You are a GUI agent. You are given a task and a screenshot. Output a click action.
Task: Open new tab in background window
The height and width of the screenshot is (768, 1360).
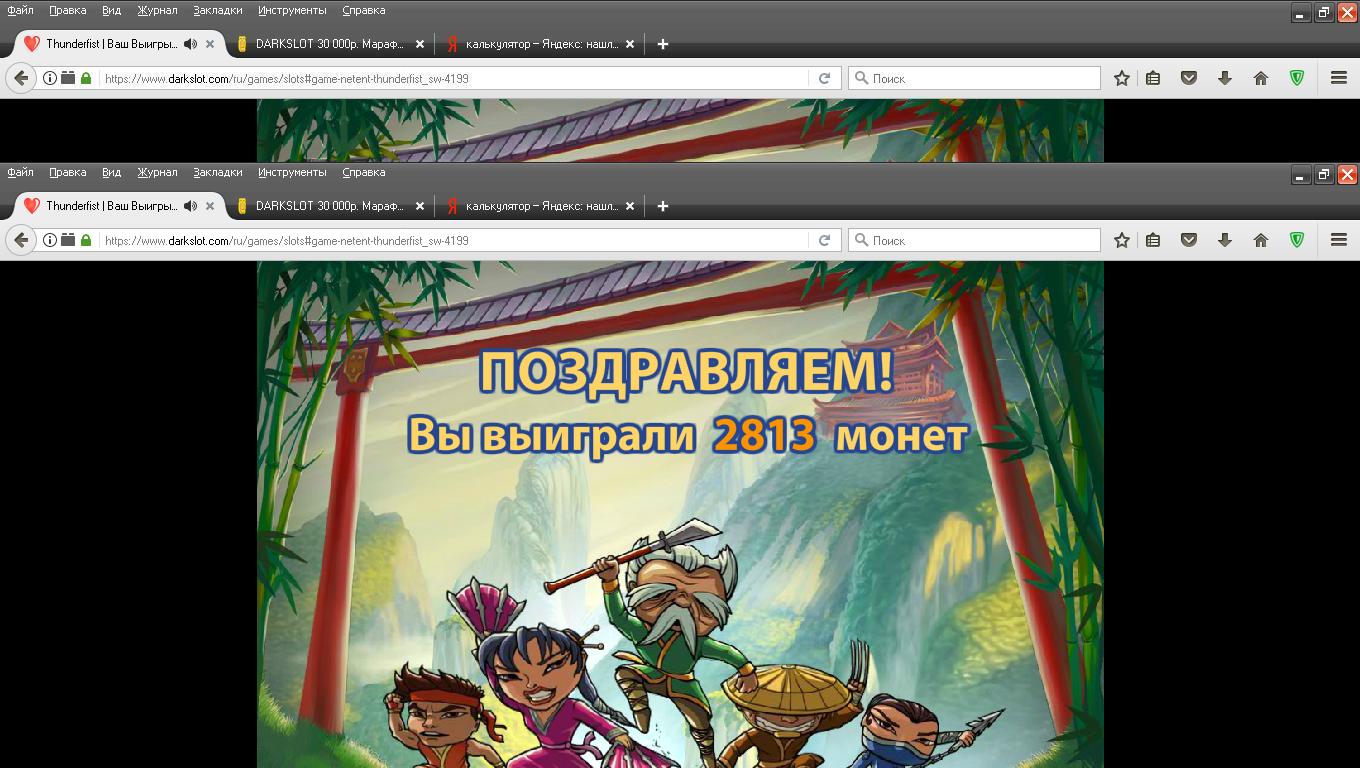click(662, 44)
